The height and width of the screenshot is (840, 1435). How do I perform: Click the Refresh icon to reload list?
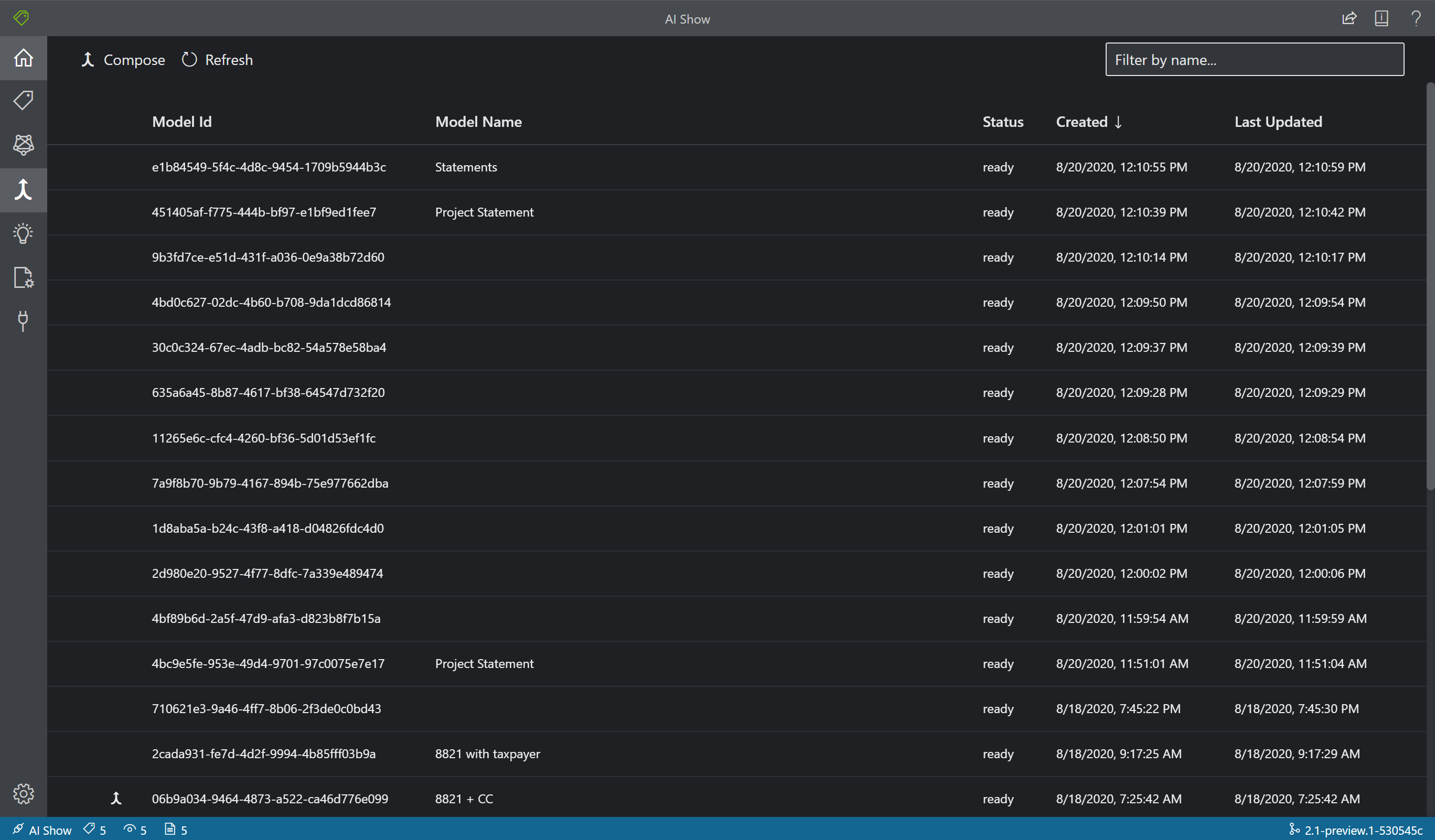pos(189,59)
